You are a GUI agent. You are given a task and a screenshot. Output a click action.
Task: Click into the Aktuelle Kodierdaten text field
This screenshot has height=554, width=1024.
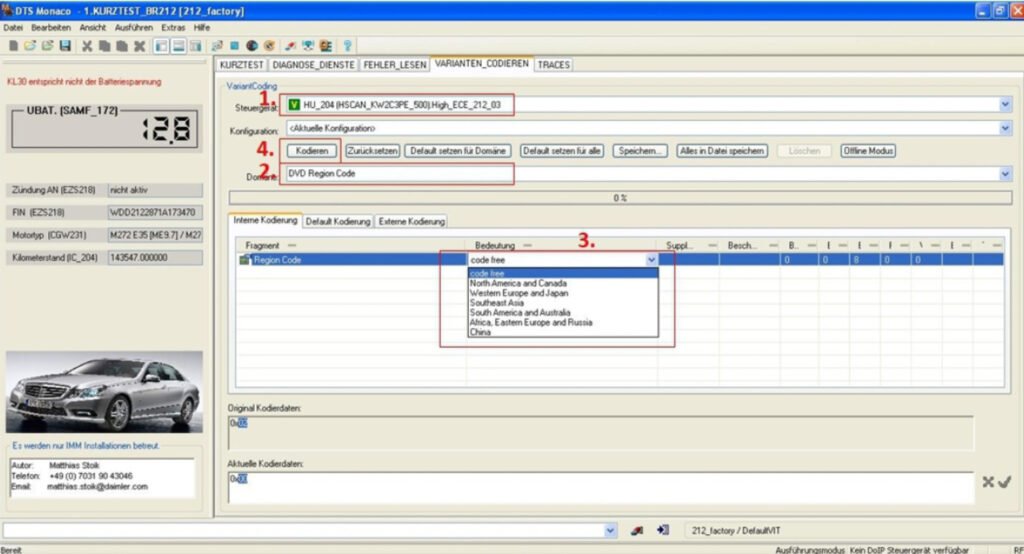click(600, 488)
